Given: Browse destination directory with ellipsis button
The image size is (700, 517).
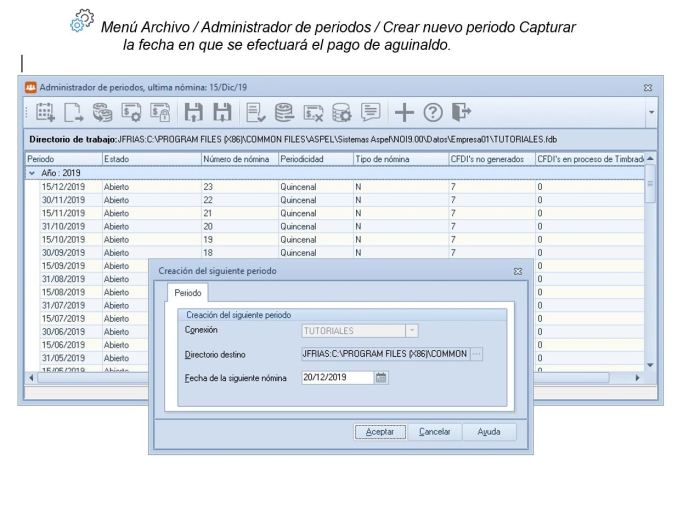Looking at the screenshot, I should tap(476, 353).
